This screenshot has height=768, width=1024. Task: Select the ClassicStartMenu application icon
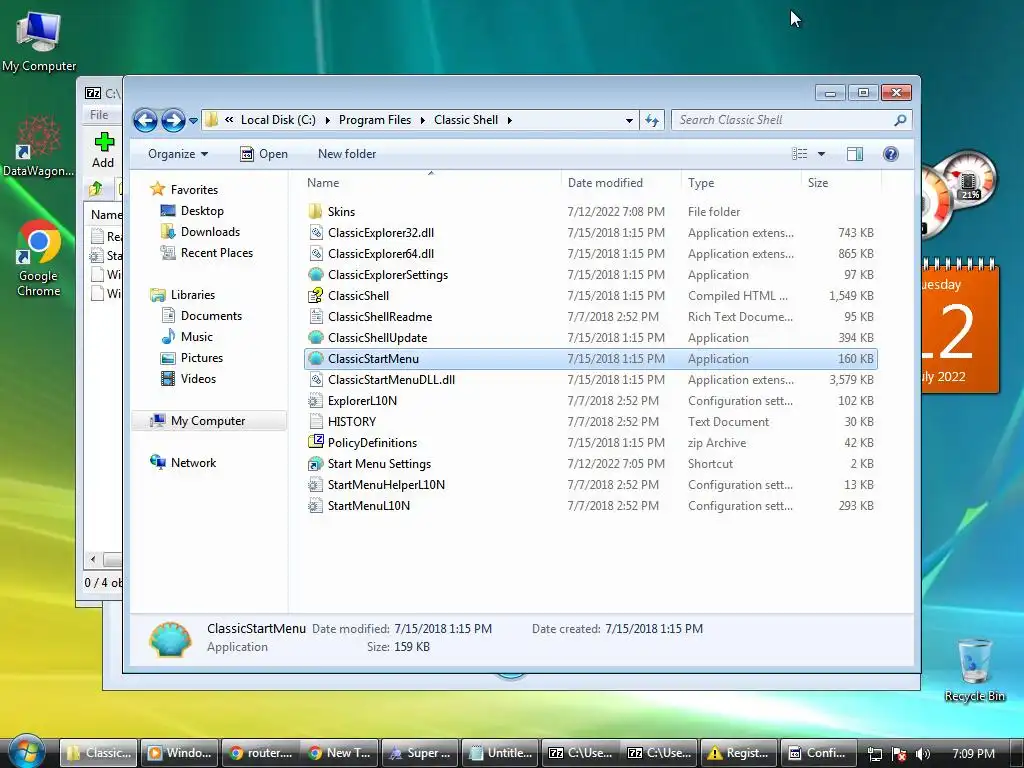click(x=315, y=359)
